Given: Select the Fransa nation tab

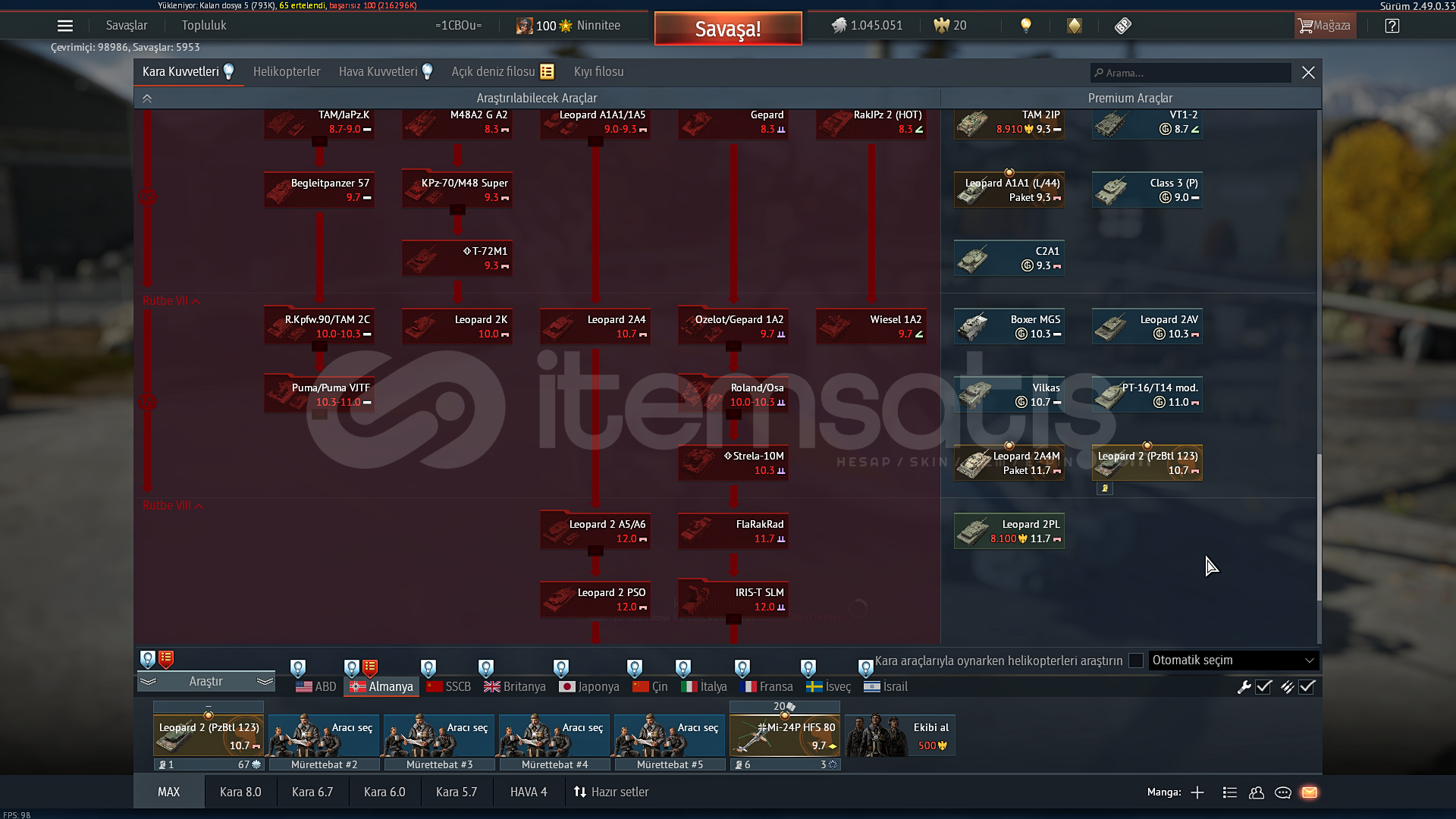Looking at the screenshot, I should coord(767,686).
